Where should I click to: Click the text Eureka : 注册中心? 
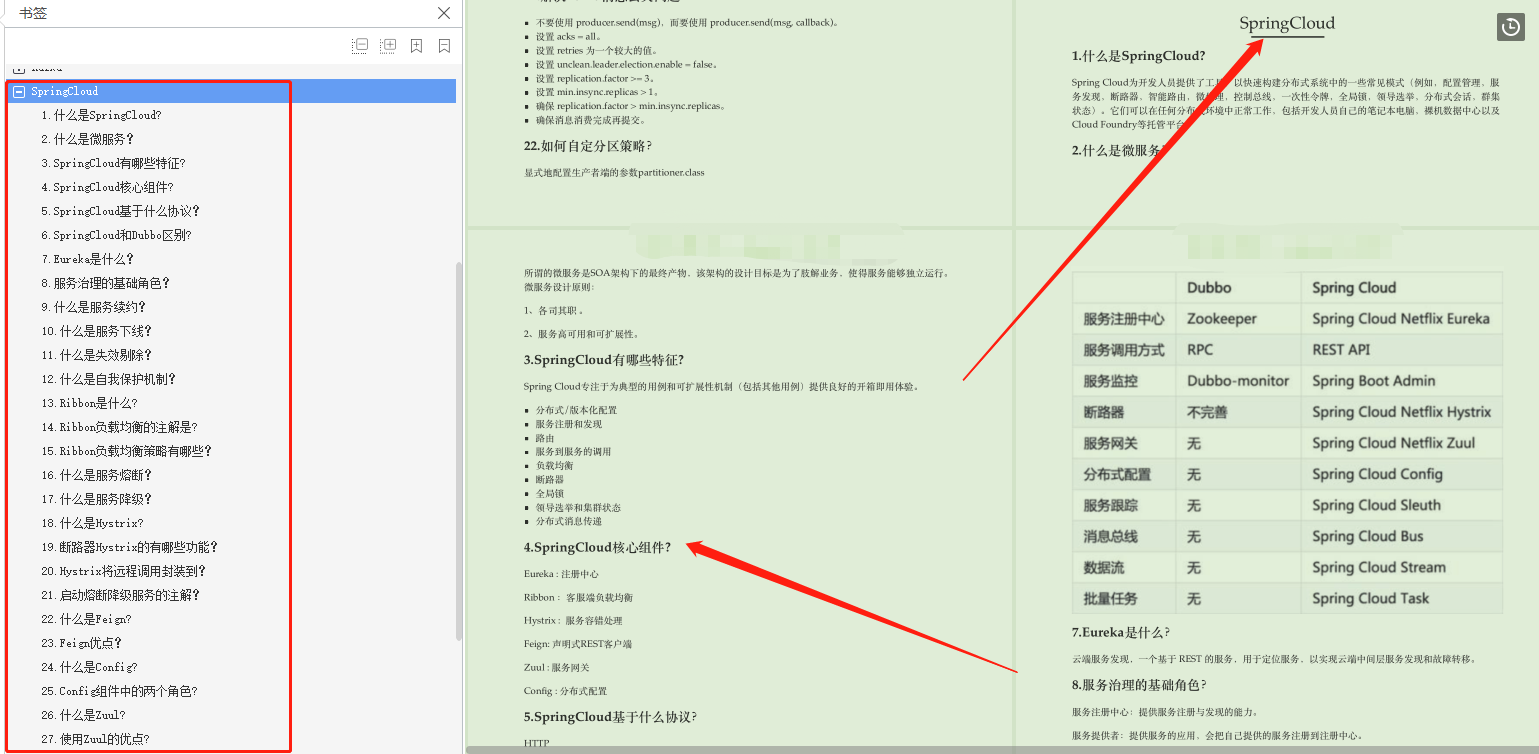(x=561, y=574)
